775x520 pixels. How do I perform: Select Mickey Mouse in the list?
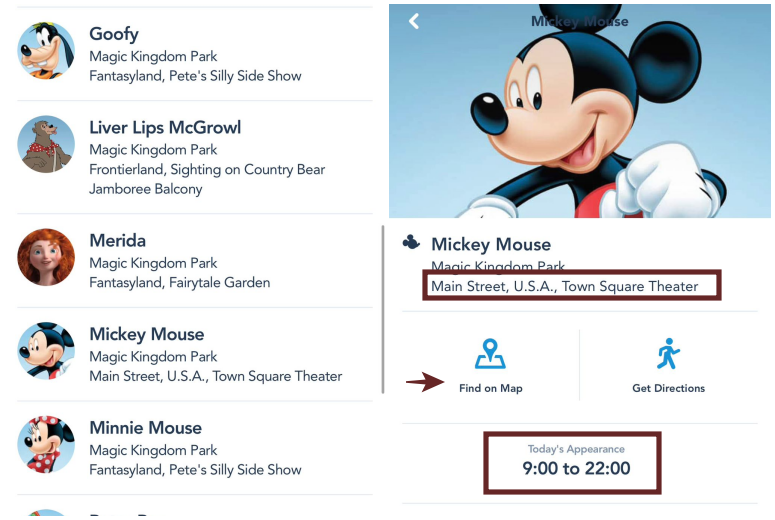point(147,335)
